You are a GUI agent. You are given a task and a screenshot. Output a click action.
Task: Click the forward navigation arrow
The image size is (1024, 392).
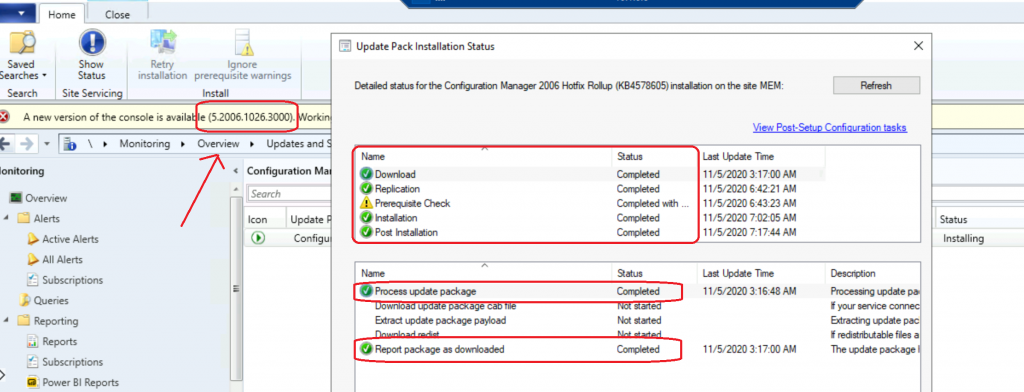click(x=27, y=144)
